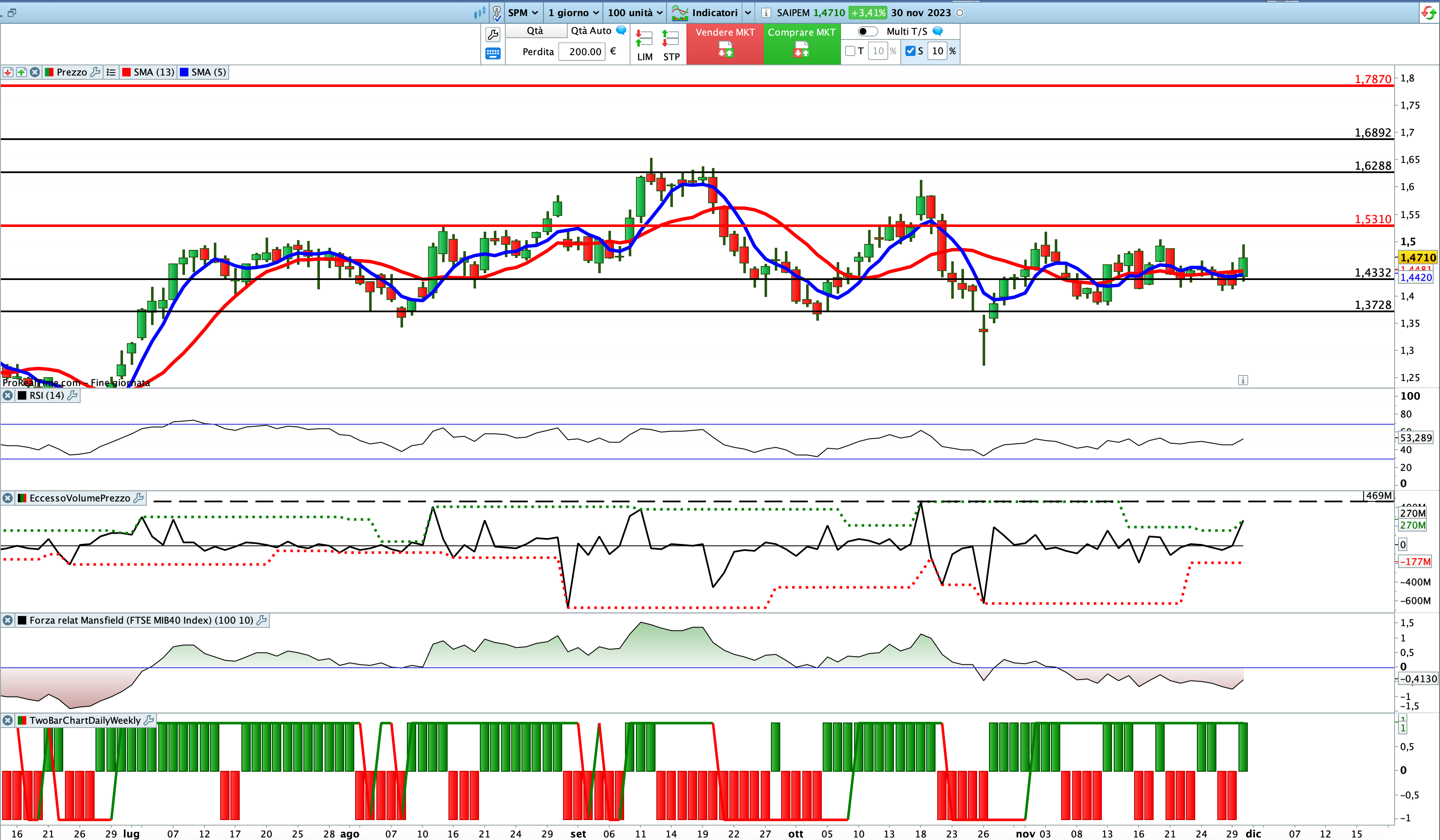Click the RSI value label 53,289

1416,438
